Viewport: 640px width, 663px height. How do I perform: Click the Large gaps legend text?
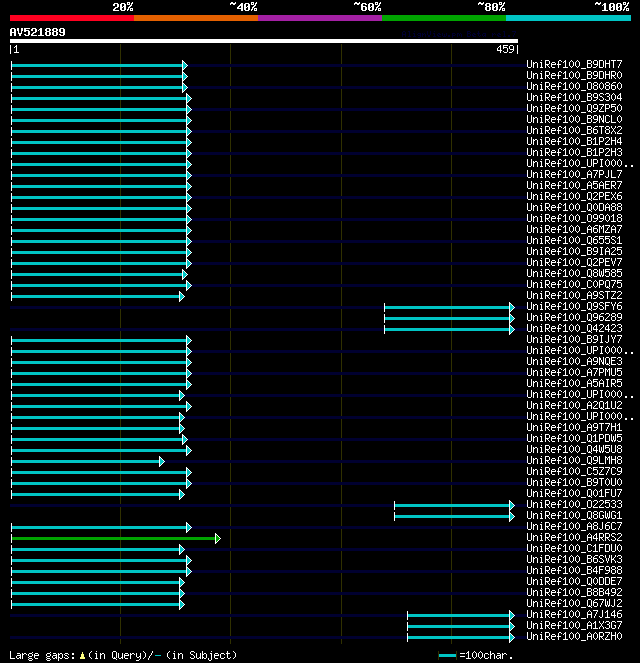[123, 655]
